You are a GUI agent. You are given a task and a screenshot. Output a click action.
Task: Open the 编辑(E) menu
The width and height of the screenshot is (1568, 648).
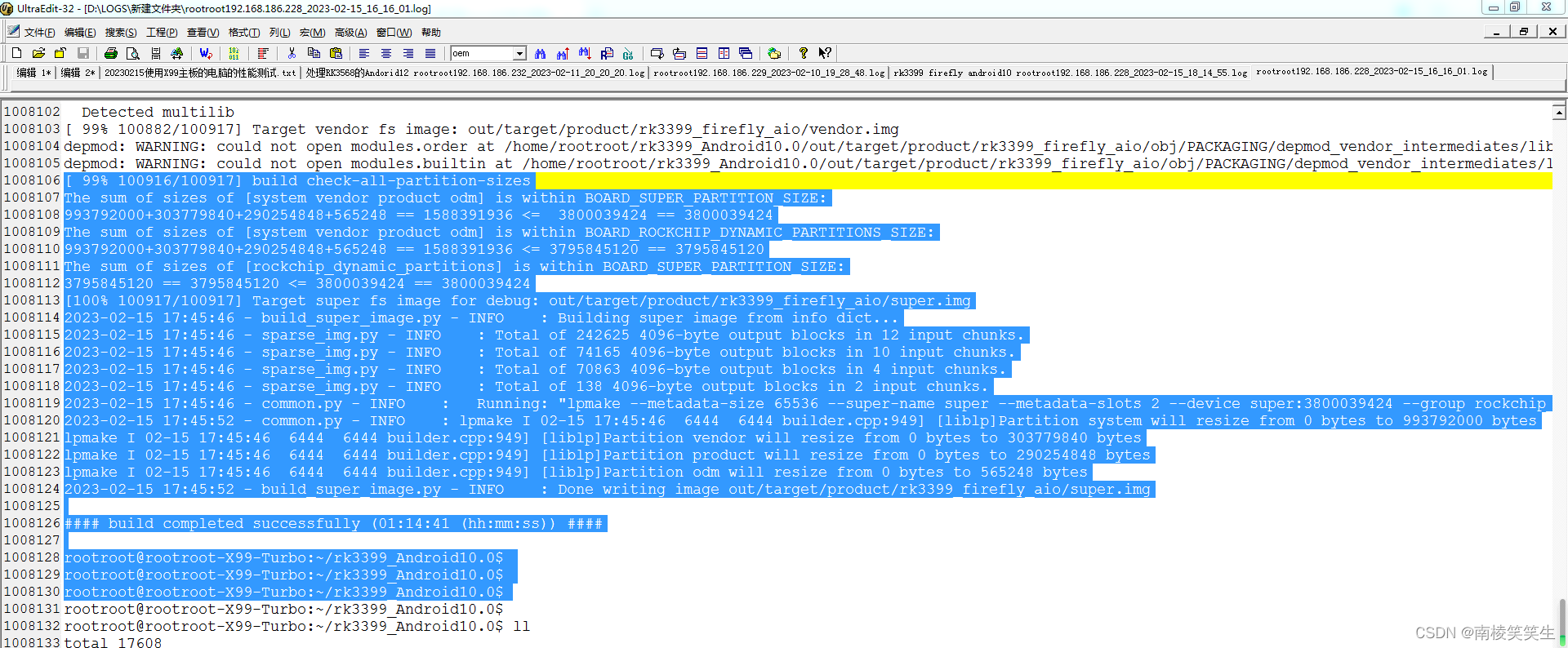[80, 33]
